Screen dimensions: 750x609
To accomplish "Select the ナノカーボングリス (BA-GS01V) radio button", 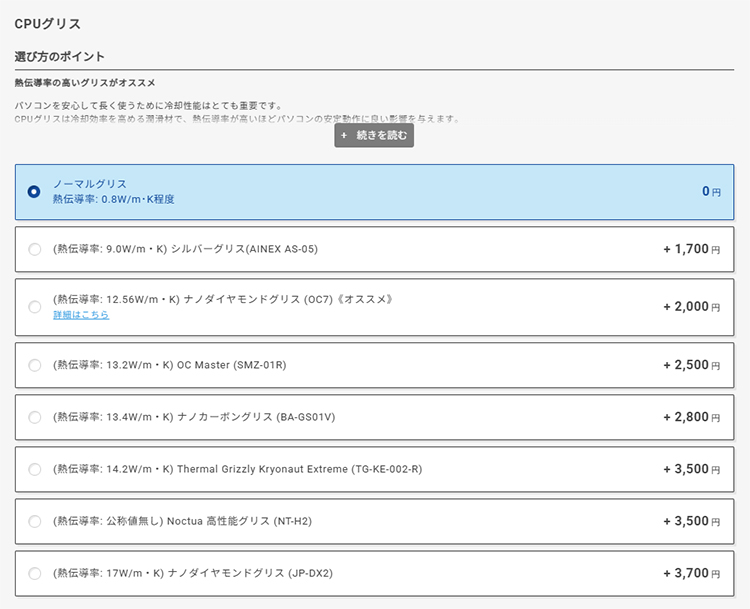I will 35,417.
